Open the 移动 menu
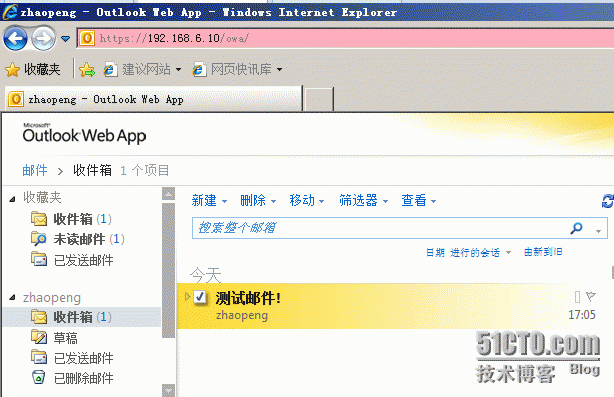This screenshot has width=614, height=397. (307, 200)
